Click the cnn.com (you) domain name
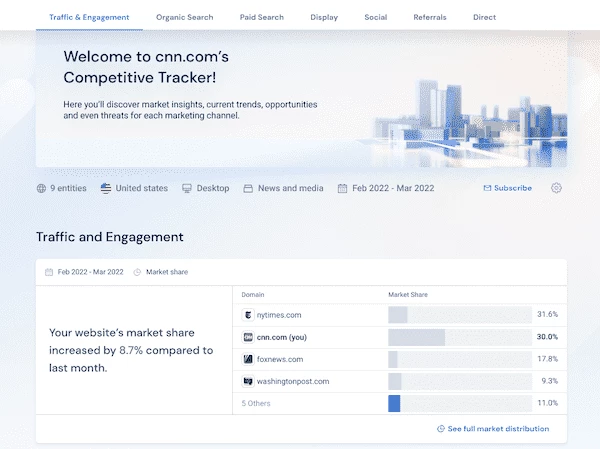 [282, 337]
